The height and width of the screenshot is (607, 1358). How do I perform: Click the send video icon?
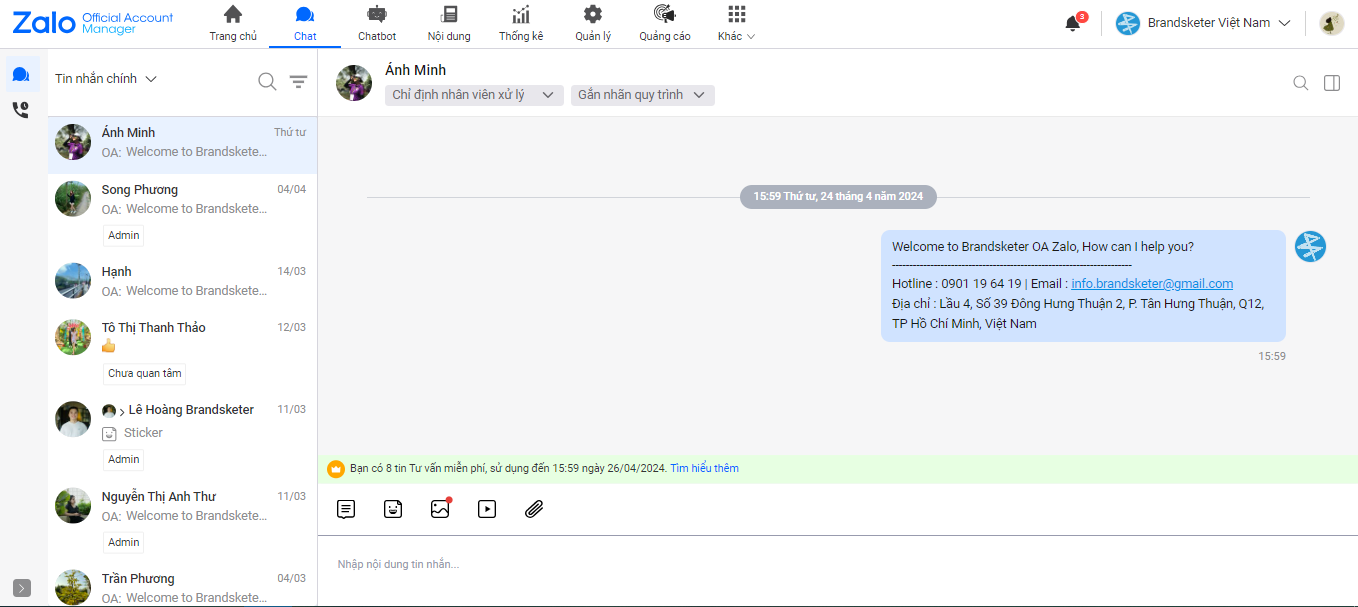(x=487, y=509)
